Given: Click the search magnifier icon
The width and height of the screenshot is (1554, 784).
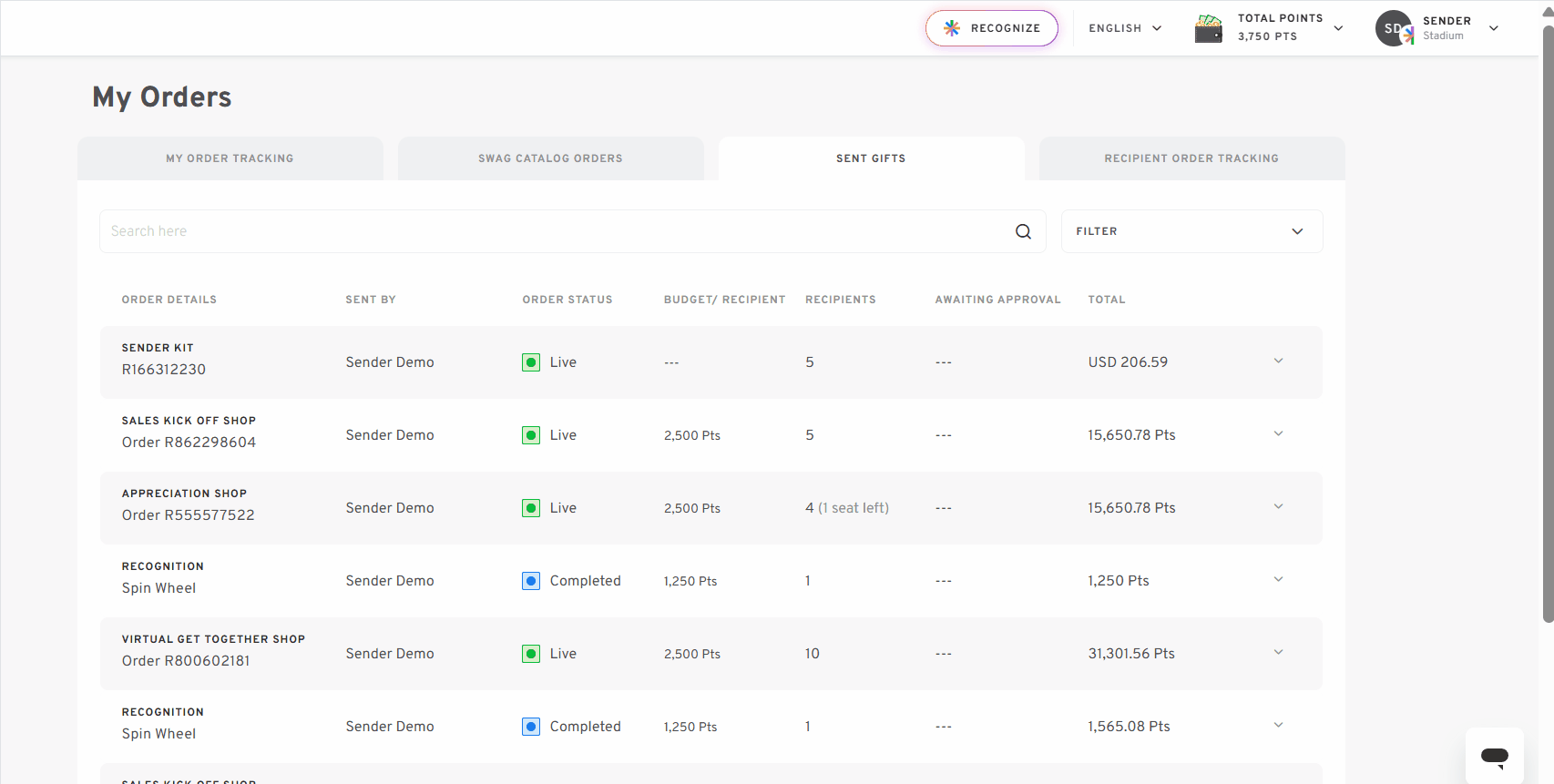Looking at the screenshot, I should coord(1023,231).
